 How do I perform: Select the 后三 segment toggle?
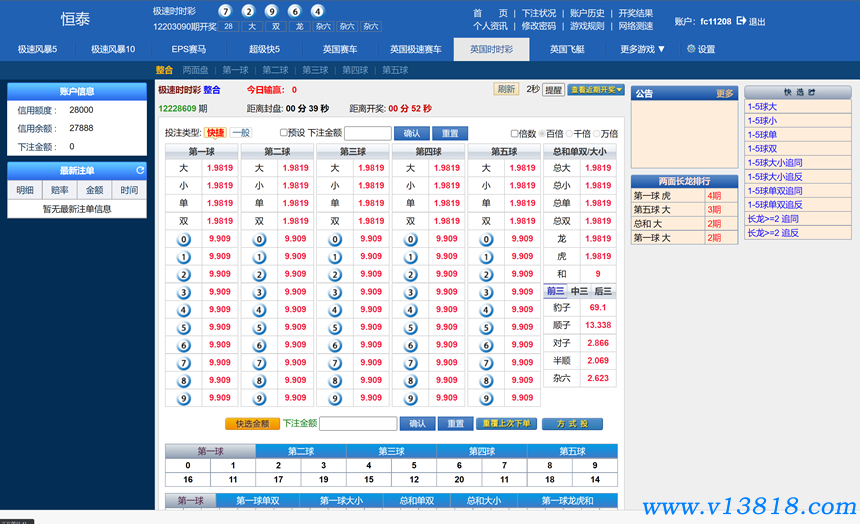pos(604,291)
